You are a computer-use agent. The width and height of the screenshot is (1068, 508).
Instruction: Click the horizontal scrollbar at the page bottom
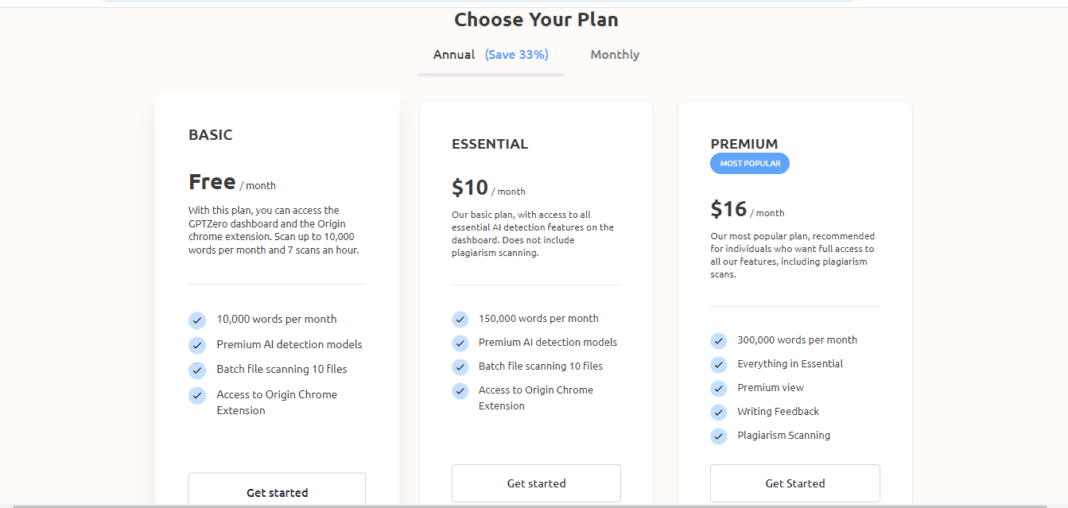pyautogui.click(x=530, y=505)
